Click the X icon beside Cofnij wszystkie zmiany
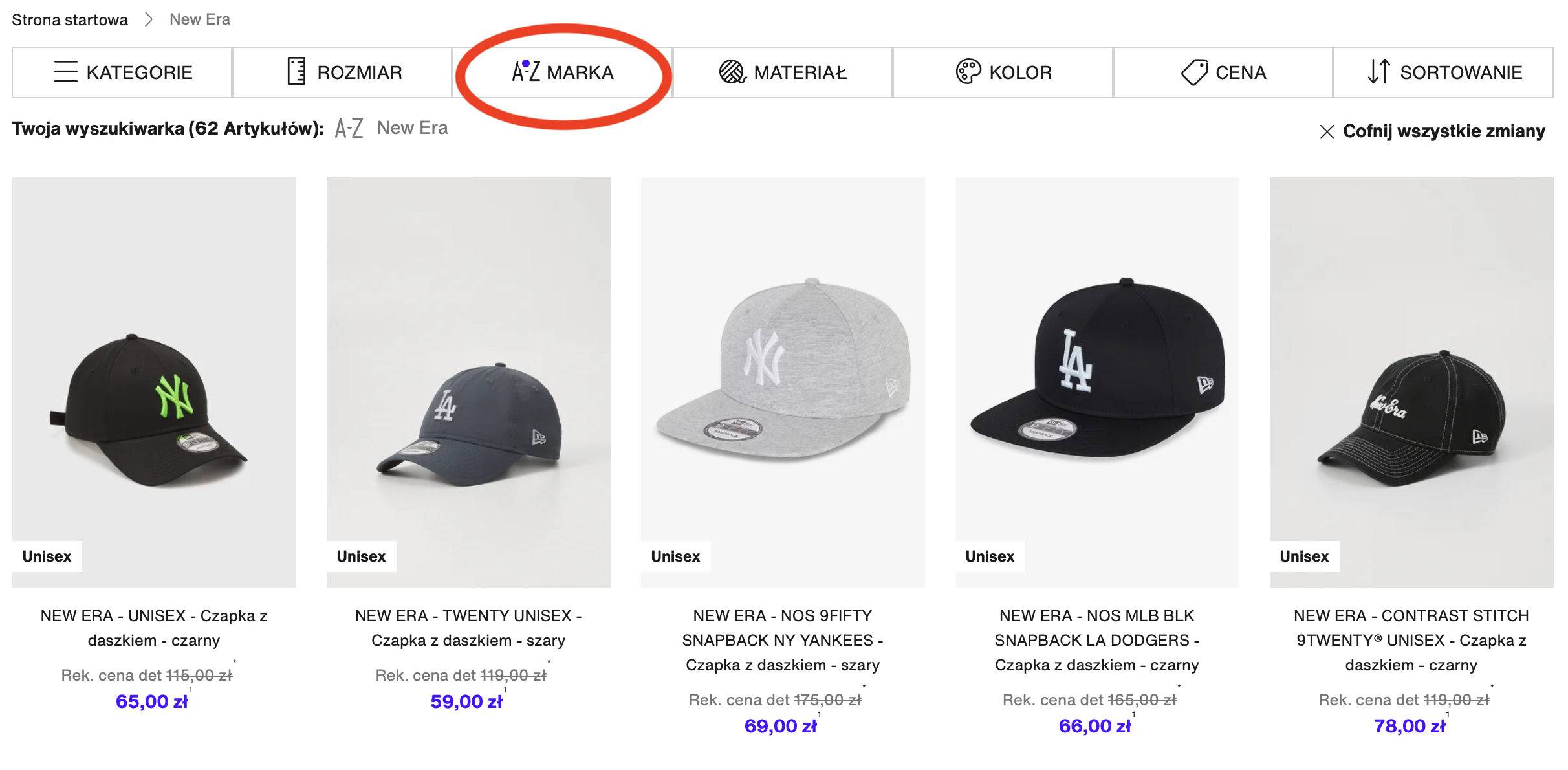 click(1327, 132)
